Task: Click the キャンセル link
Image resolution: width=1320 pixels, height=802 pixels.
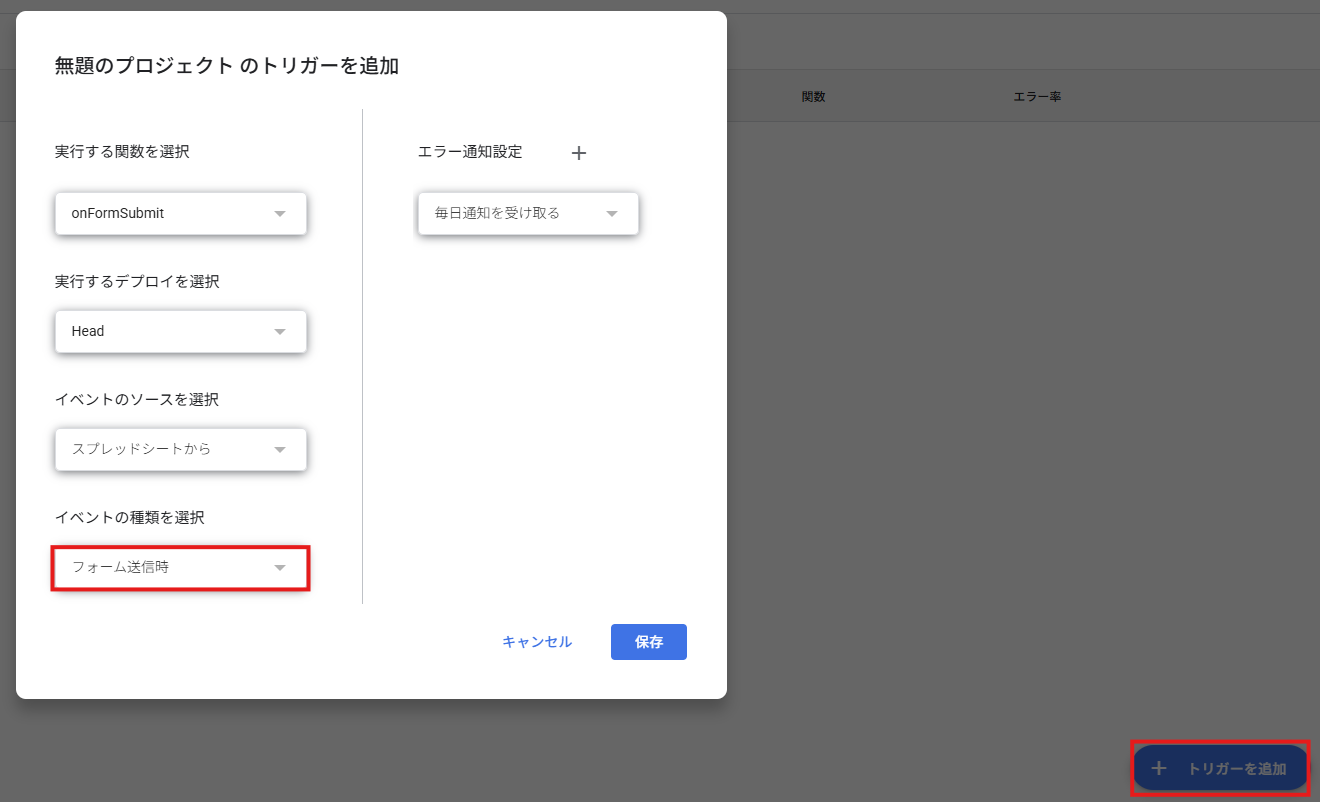Action: (x=537, y=642)
